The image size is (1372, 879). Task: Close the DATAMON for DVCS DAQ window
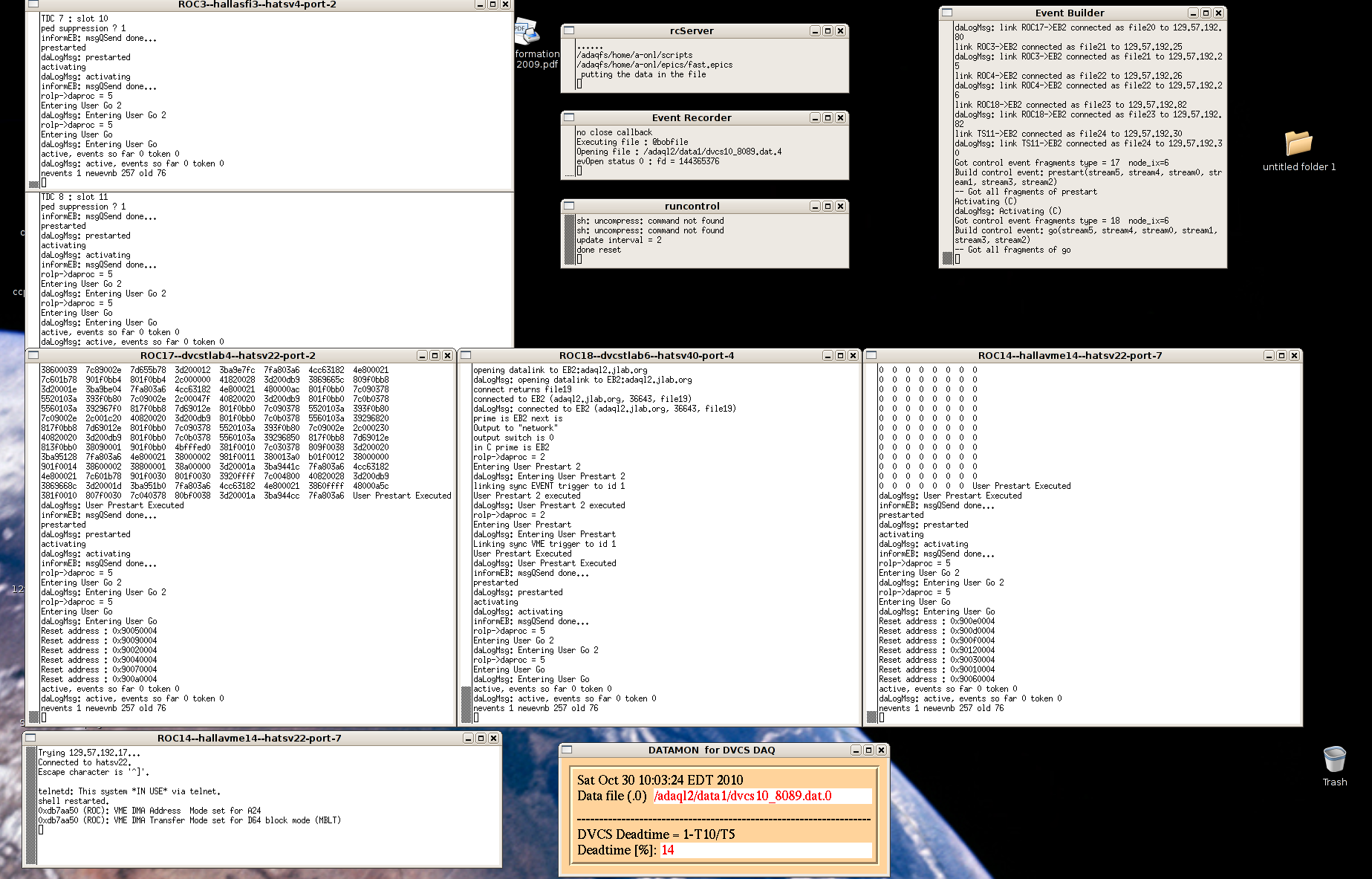pyautogui.click(x=881, y=750)
